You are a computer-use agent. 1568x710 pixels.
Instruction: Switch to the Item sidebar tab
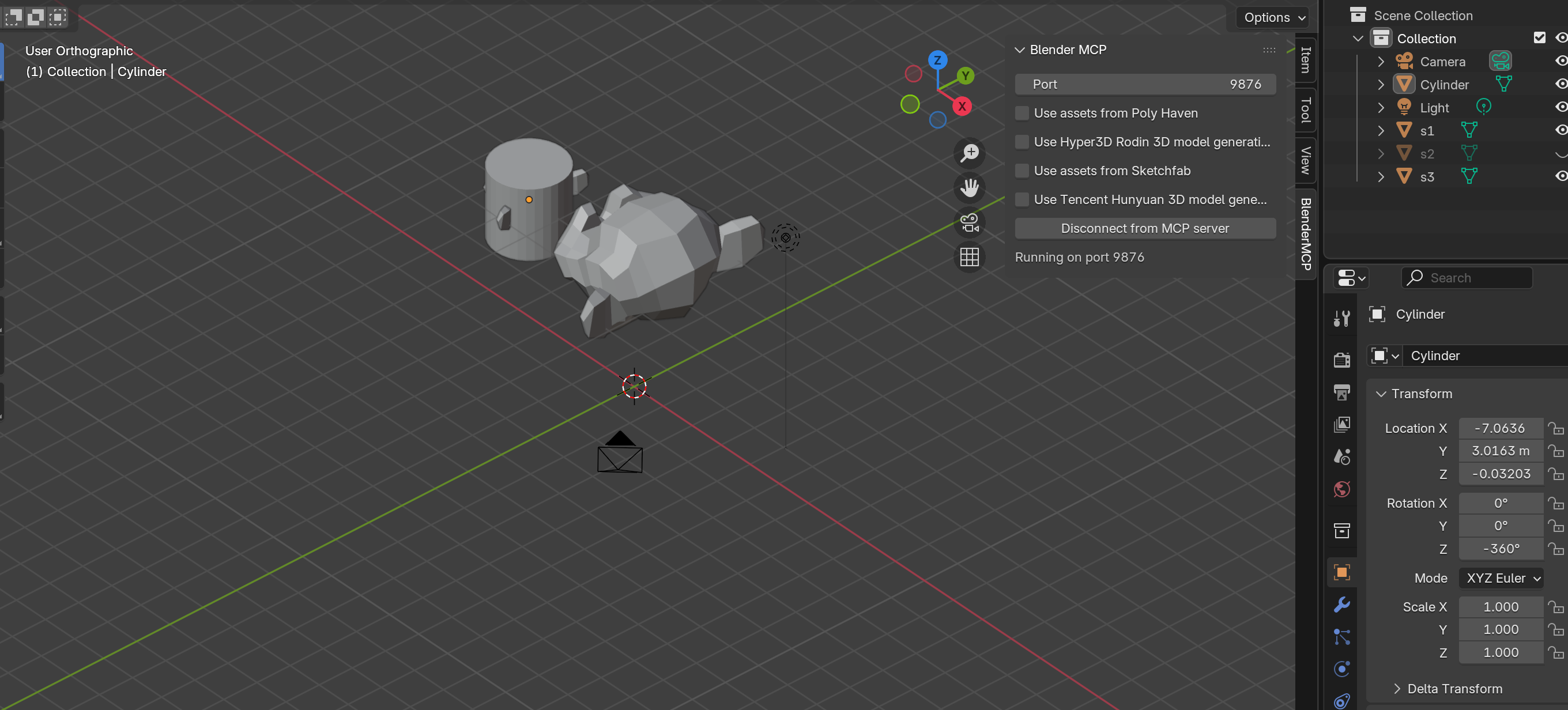(x=1305, y=61)
